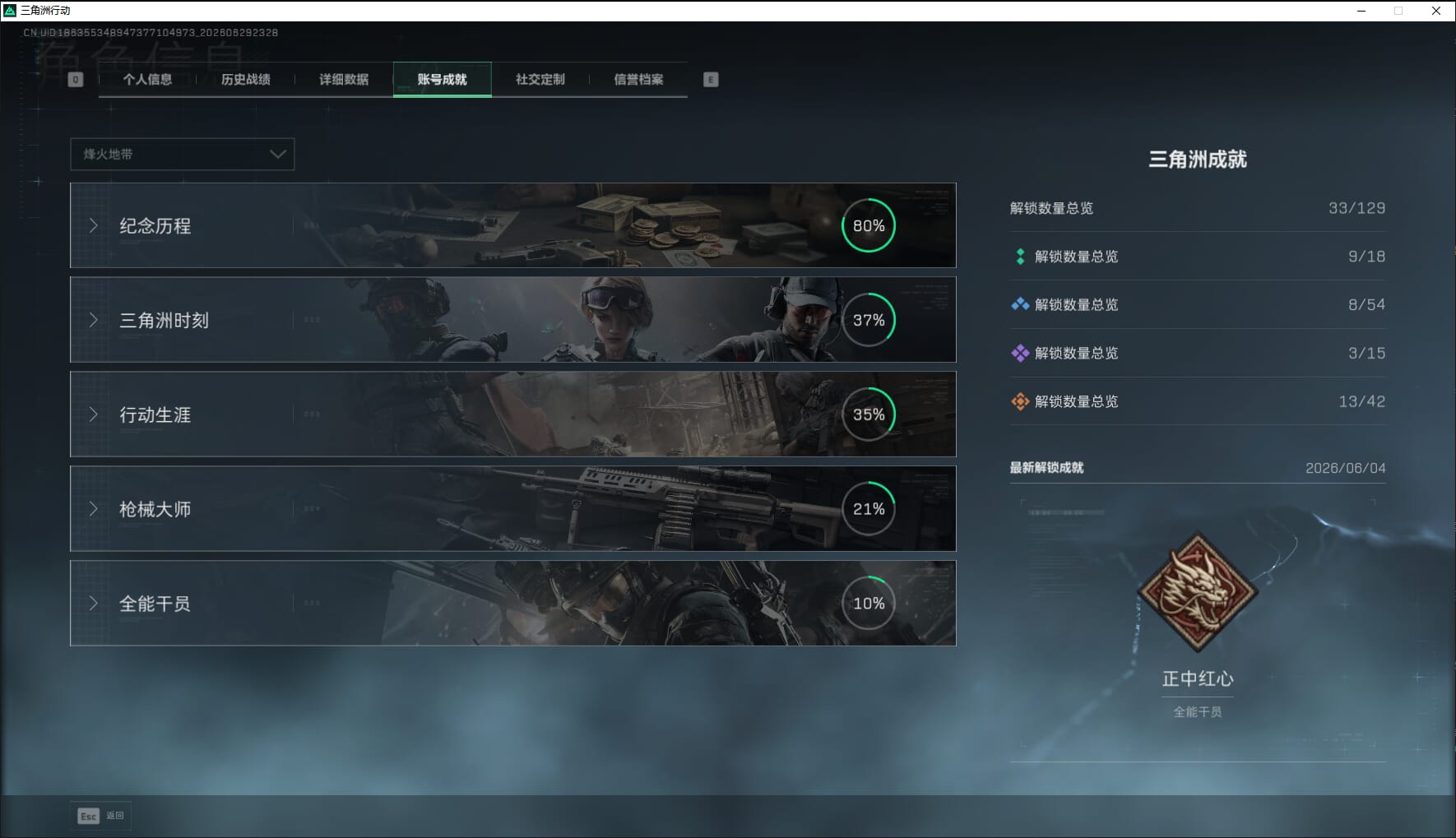The width and height of the screenshot is (1456, 838).
Task: Click the 80% progress ring
Action: tap(869, 225)
